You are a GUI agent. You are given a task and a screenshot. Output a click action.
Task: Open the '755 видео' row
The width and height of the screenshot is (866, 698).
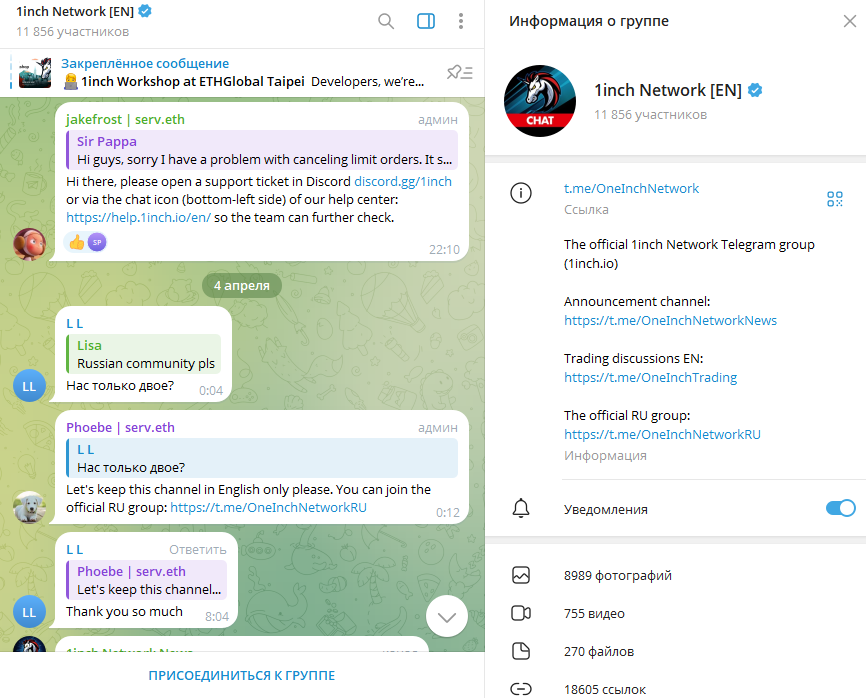tap(675, 614)
